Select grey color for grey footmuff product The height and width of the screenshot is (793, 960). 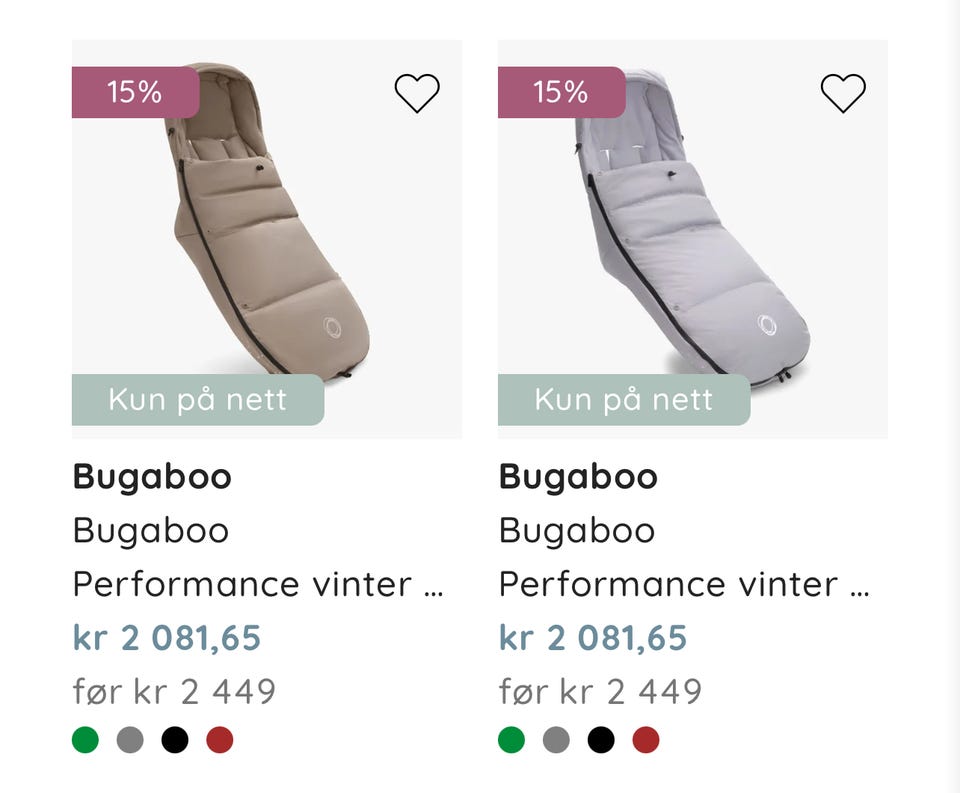556,740
